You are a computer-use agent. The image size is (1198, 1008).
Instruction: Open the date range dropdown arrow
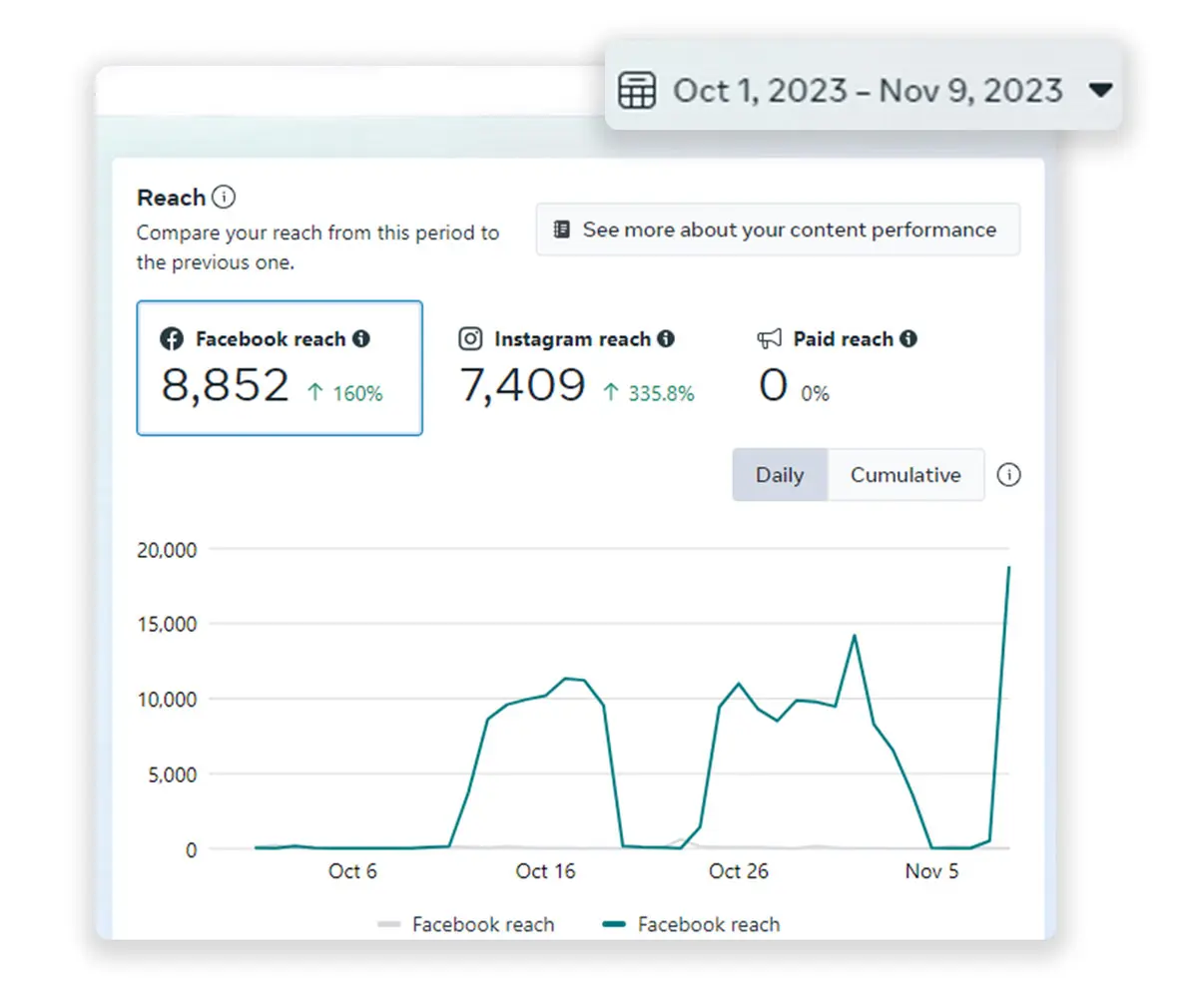tap(1100, 91)
